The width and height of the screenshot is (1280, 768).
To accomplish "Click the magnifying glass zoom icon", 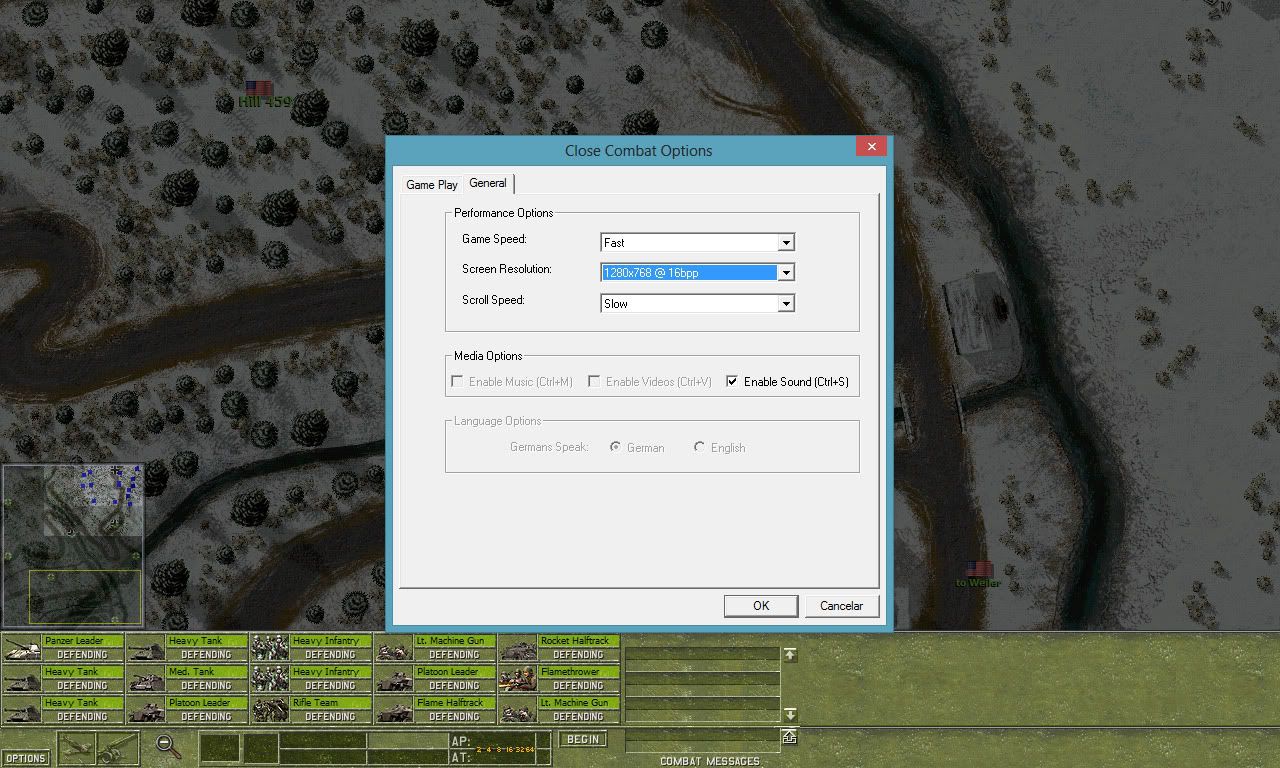I will (x=167, y=746).
